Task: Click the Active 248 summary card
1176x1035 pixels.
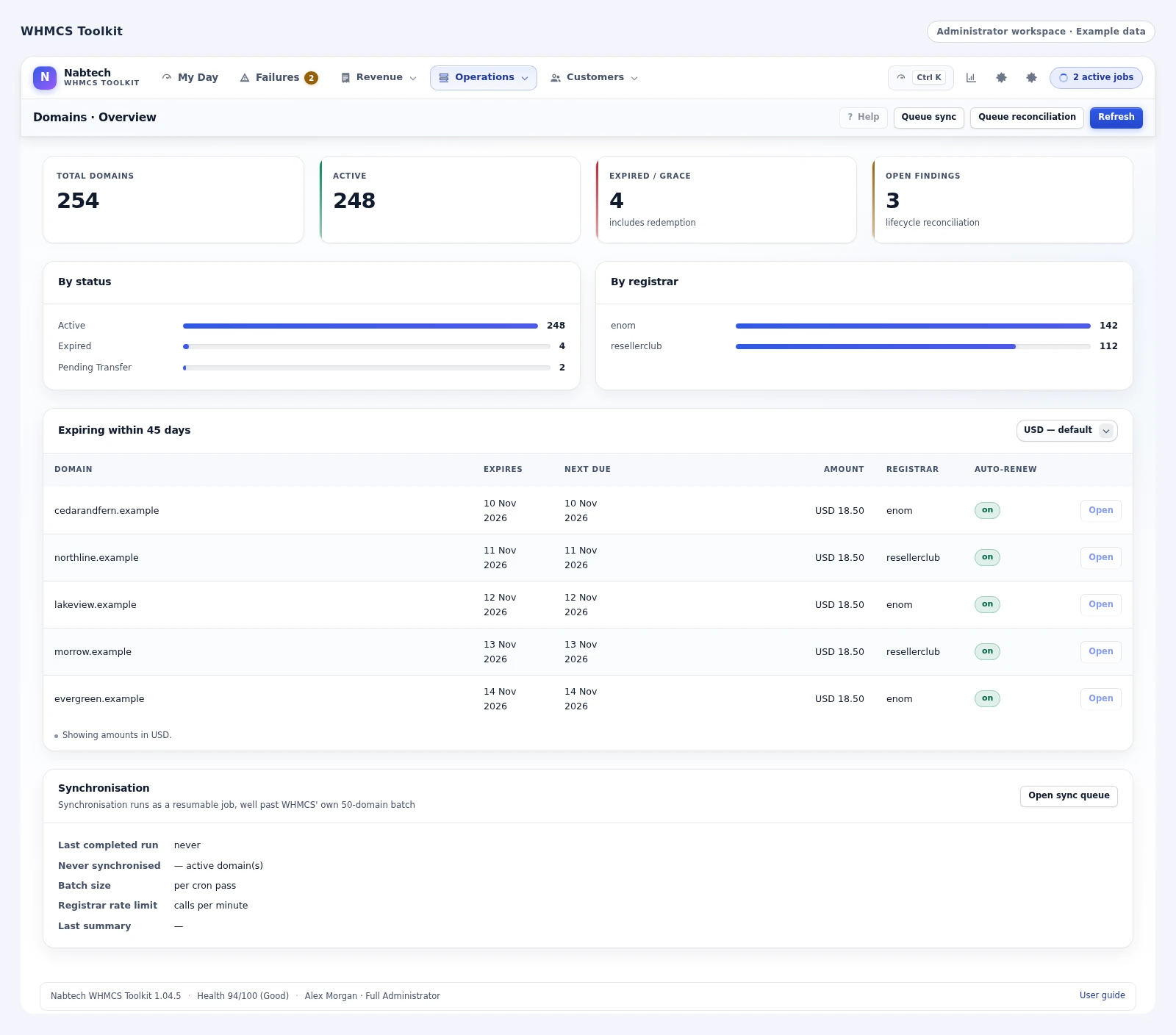Action: [x=450, y=199]
